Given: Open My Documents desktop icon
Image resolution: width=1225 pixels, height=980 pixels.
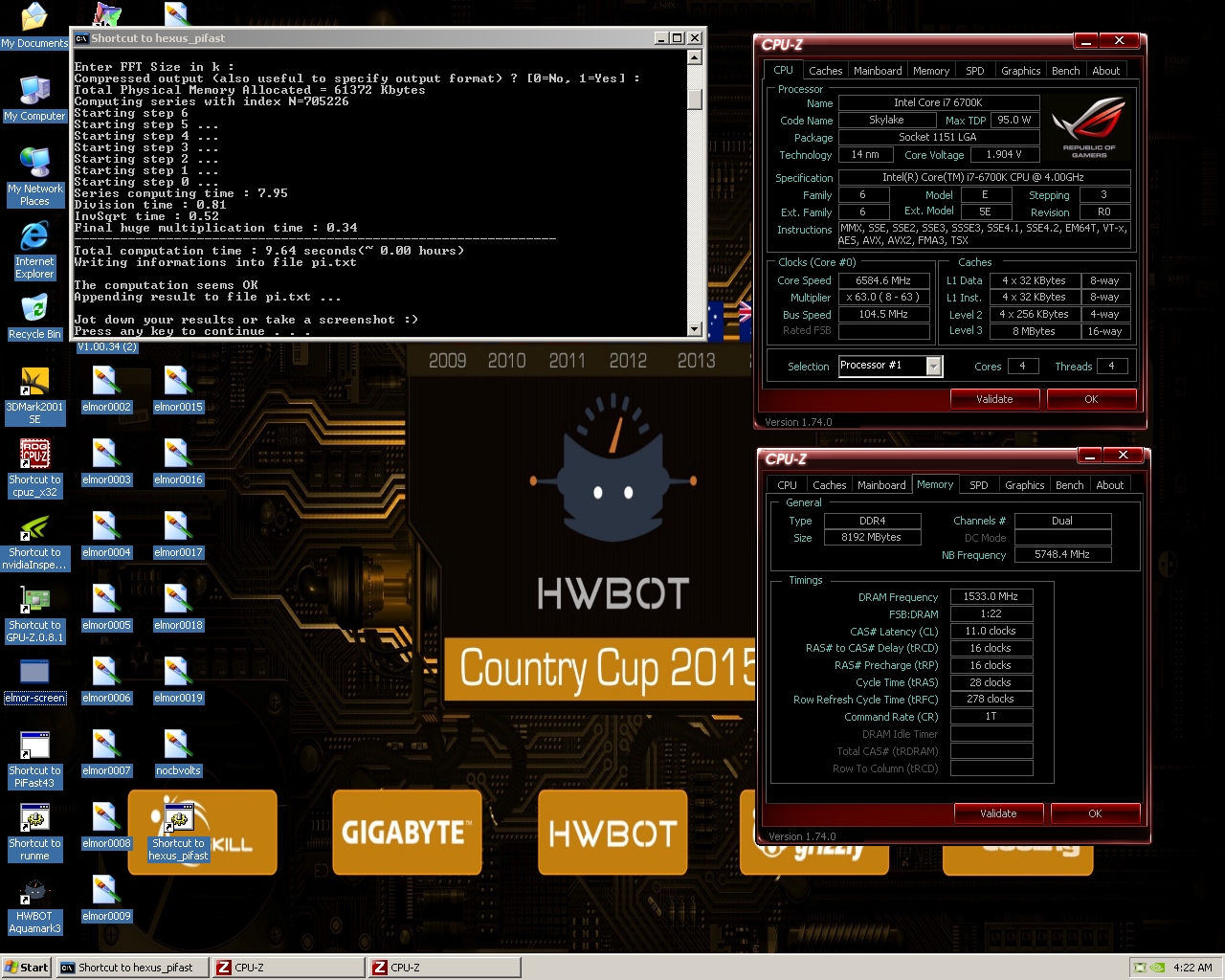Looking at the screenshot, I should [34, 26].
